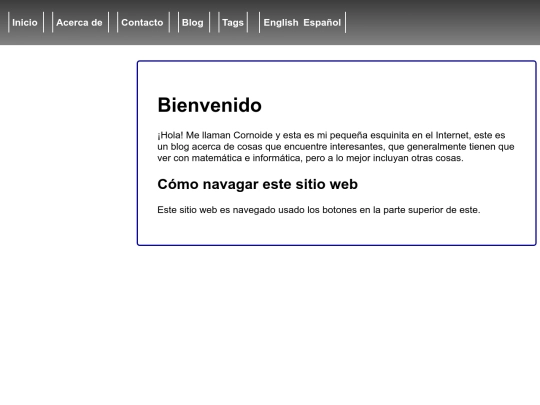Open the Inicio navigation link
The width and height of the screenshot is (540, 405).
tap(25, 22)
